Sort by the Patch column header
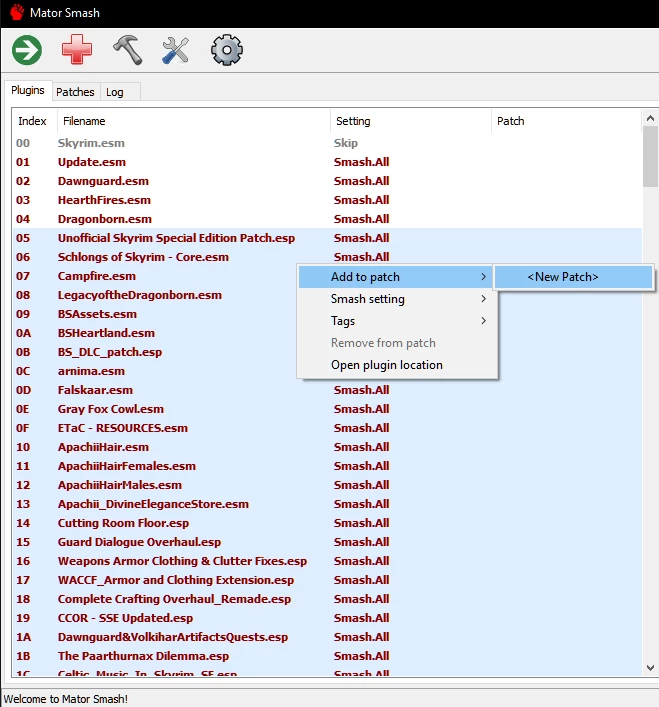The image size is (659, 707). point(566,121)
